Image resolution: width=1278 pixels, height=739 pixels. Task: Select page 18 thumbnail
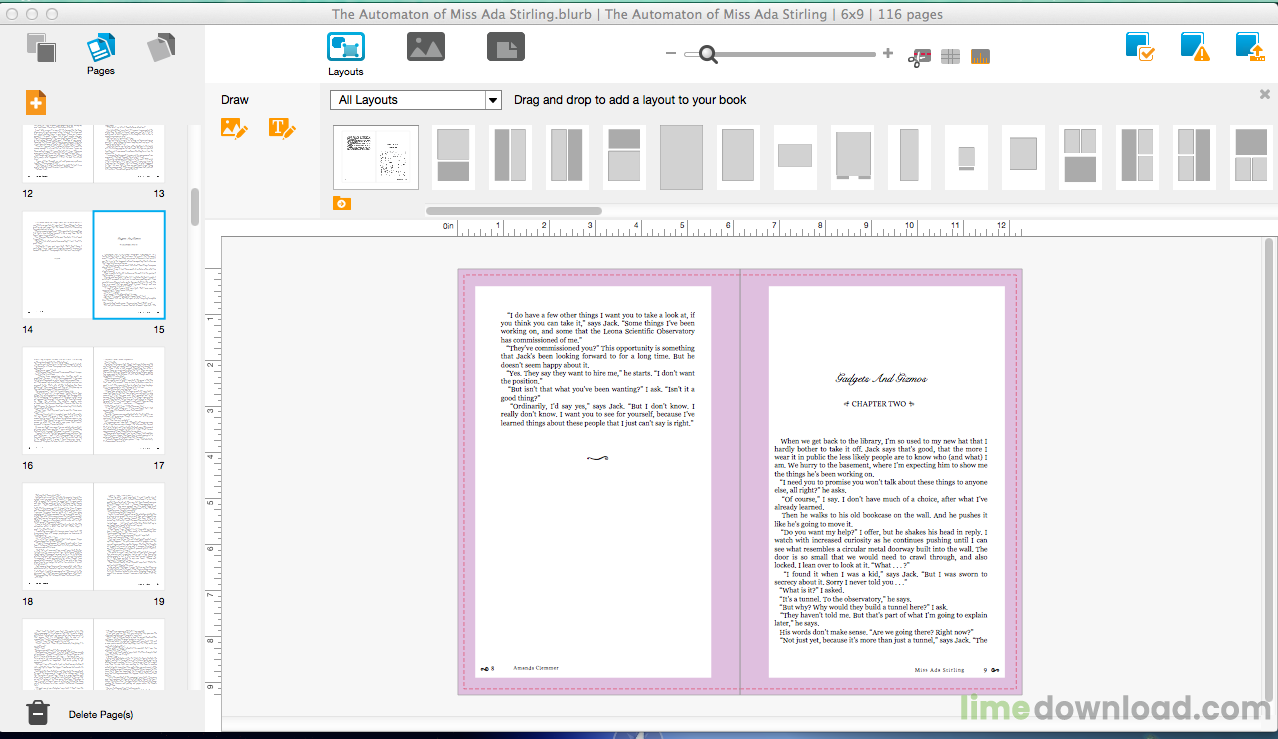tap(58, 537)
